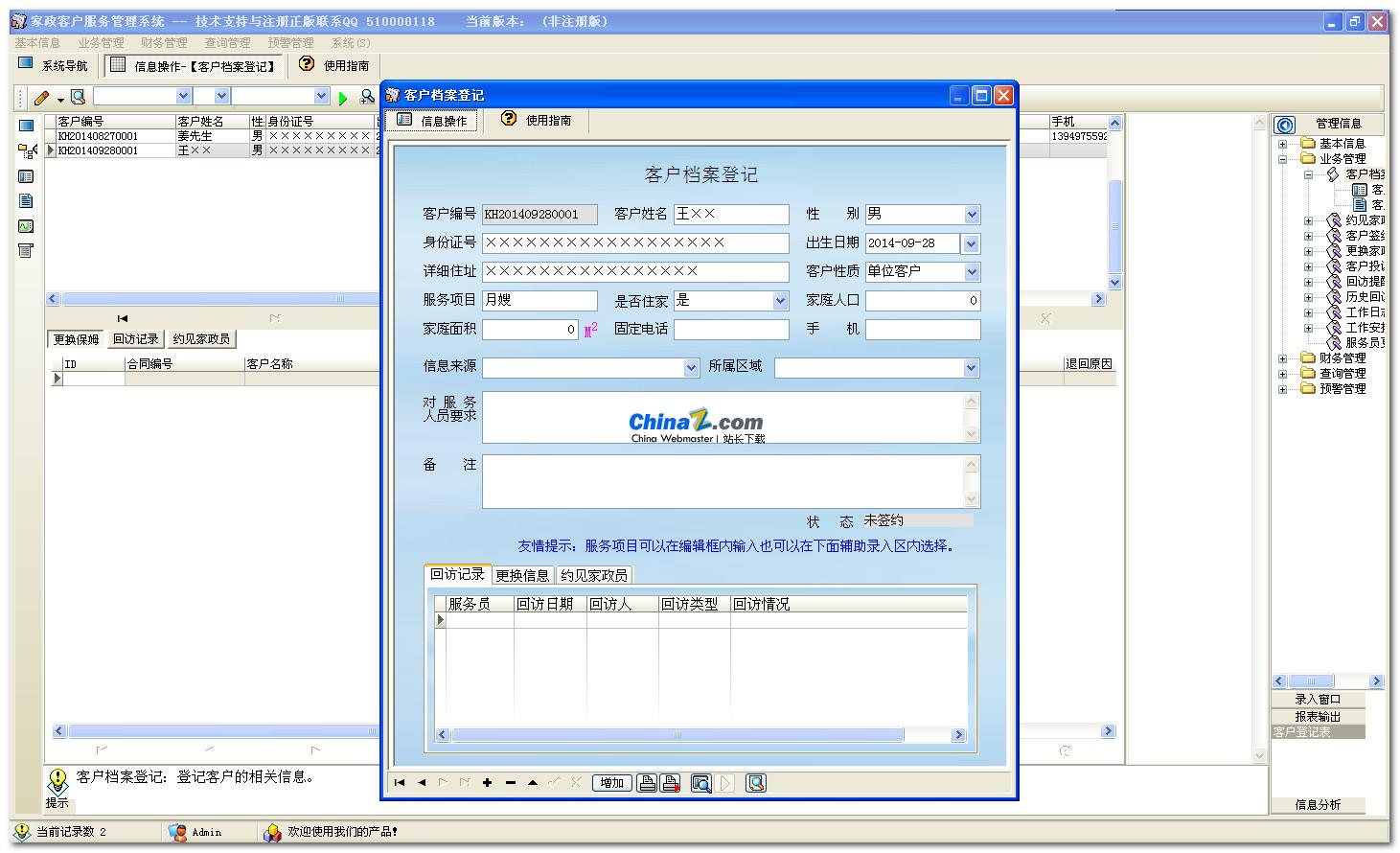Switch to 更换信息 tab in dialog
The height and width of the screenshot is (853, 1400).
tap(522, 575)
